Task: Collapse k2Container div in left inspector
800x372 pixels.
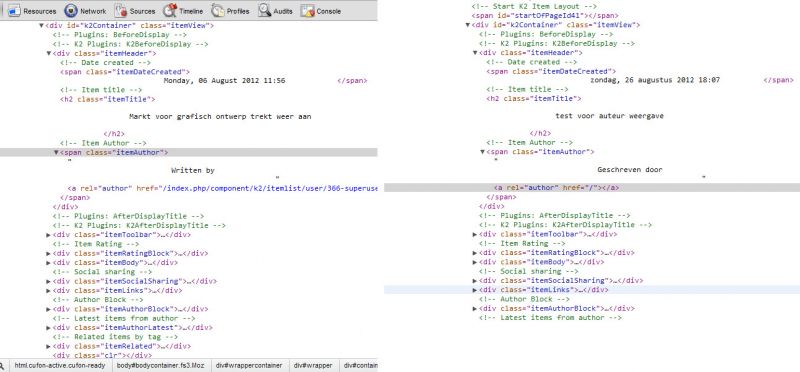Action: click(42, 25)
